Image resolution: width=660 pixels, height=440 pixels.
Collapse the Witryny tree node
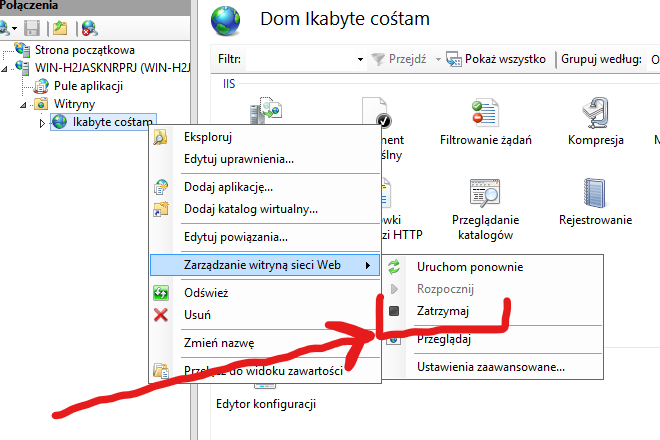coord(23,104)
